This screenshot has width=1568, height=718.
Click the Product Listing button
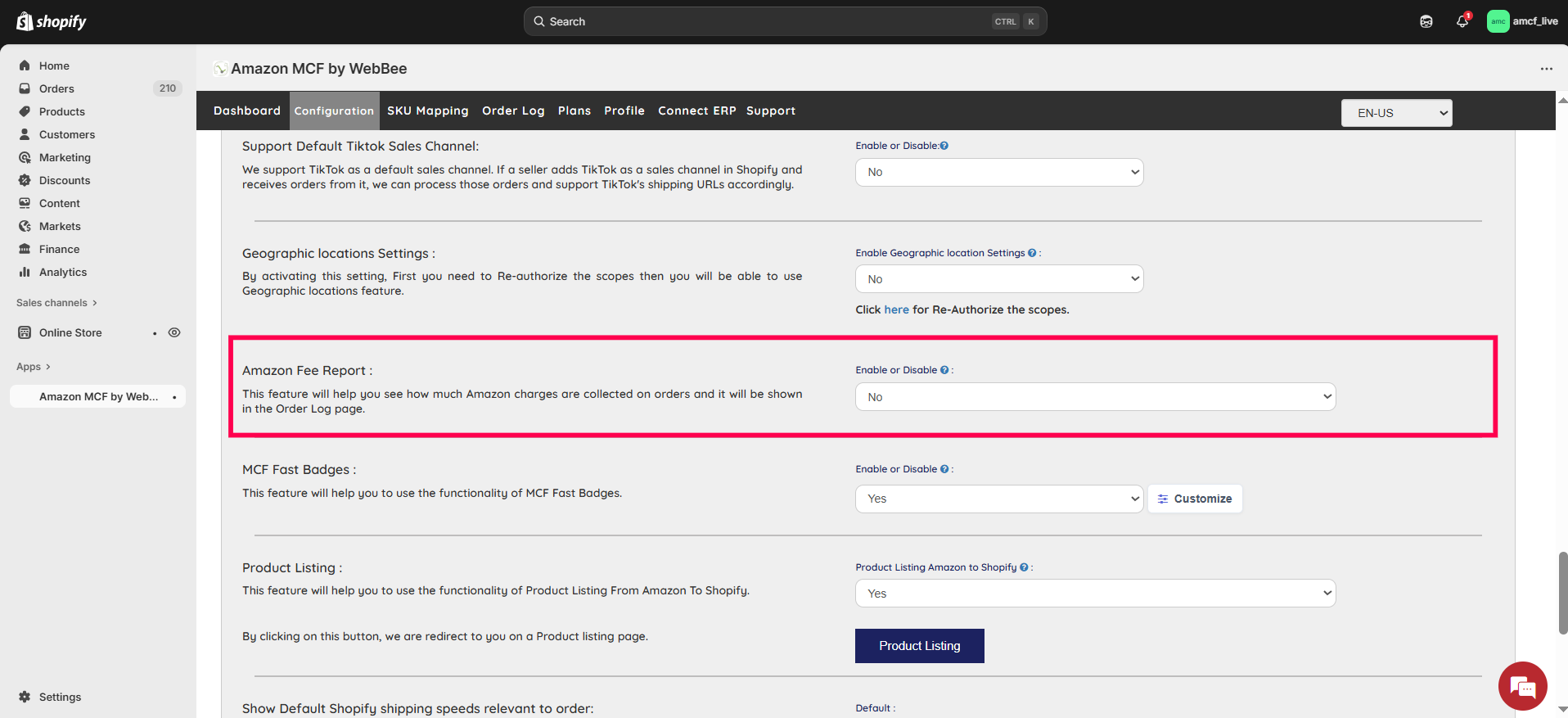coord(919,646)
